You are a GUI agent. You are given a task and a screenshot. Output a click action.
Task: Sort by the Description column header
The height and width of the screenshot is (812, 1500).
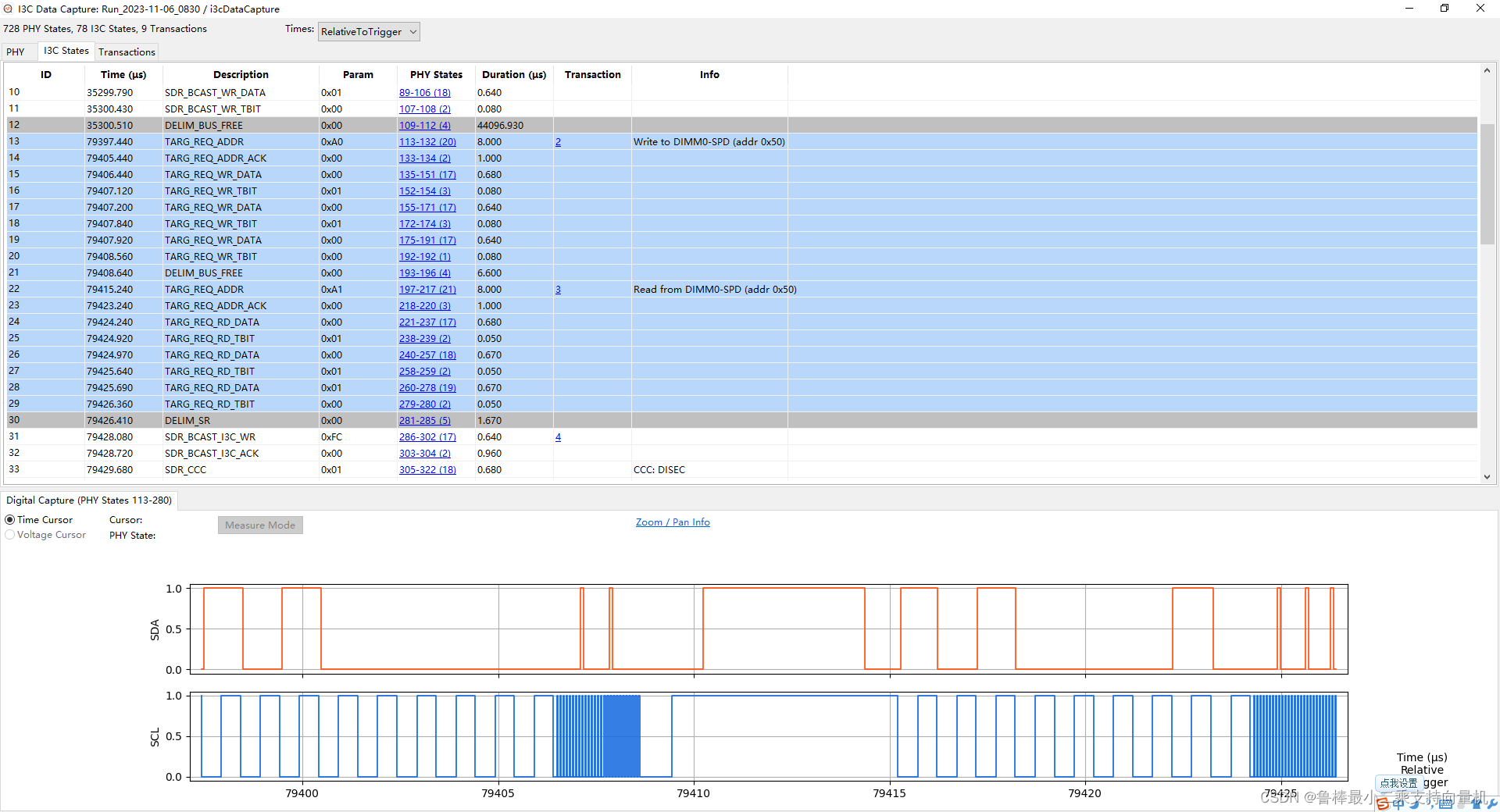241,75
